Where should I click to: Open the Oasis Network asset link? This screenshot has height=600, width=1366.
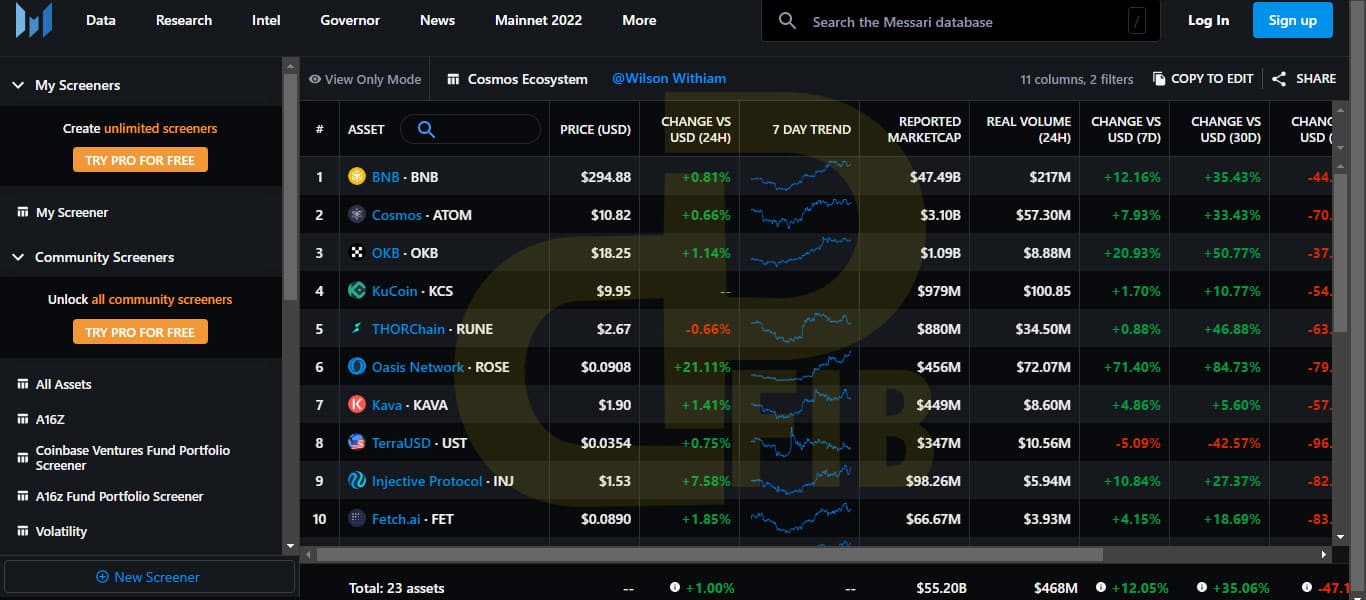coord(418,367)
